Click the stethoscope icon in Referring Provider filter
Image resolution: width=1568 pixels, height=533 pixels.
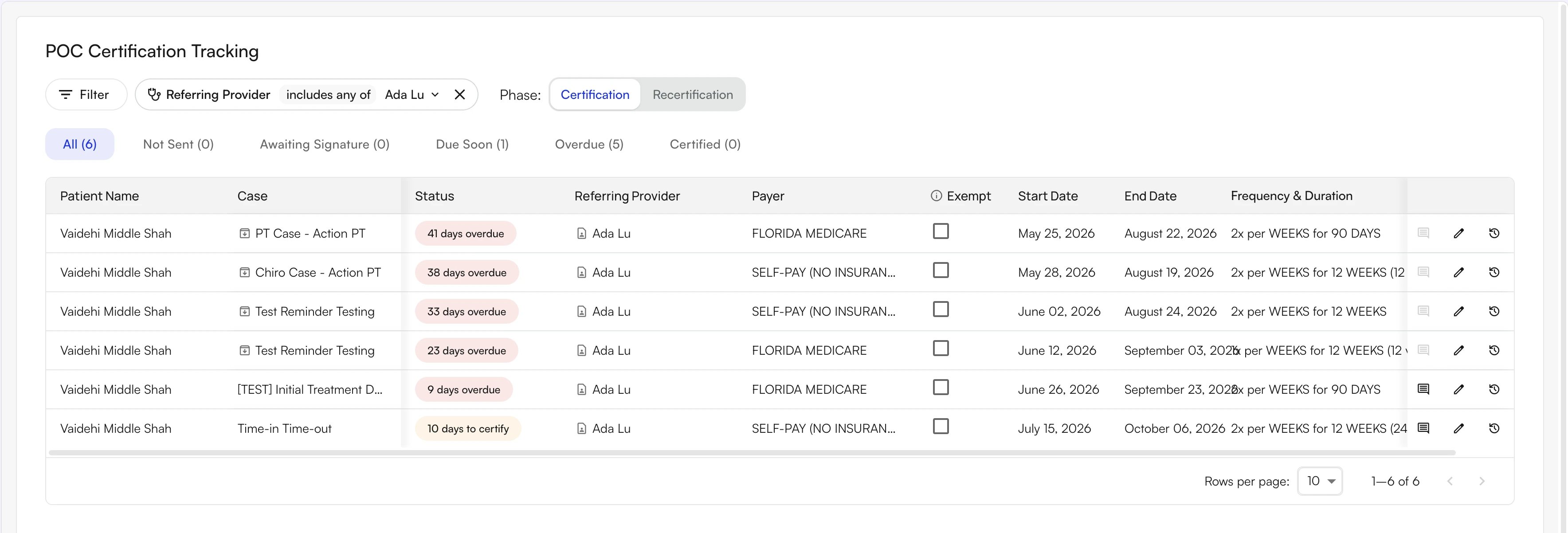click(x=154, y=94)
